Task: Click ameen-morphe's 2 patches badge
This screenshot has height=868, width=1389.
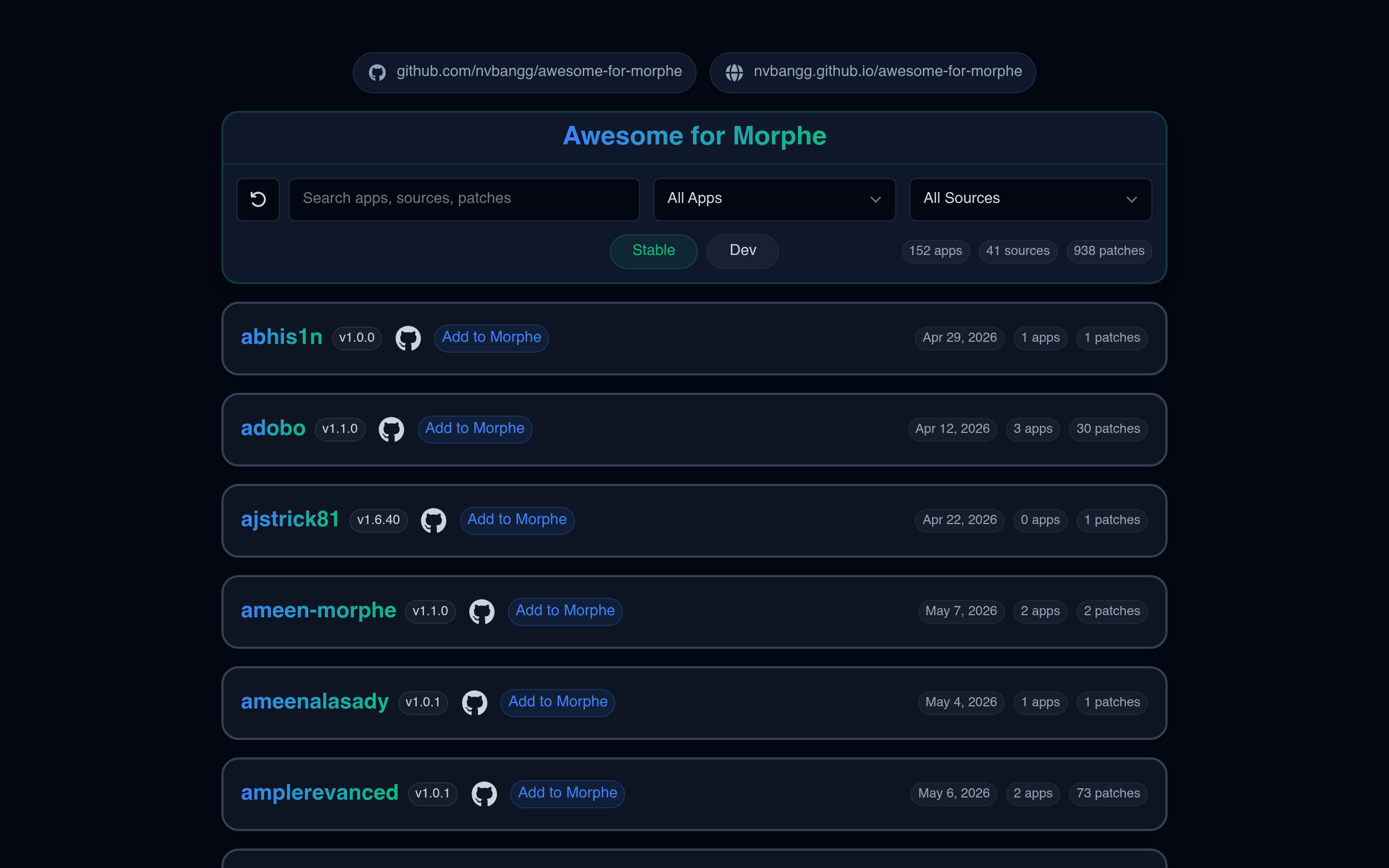Action: pyautogui.click(x=1112, y=611)
